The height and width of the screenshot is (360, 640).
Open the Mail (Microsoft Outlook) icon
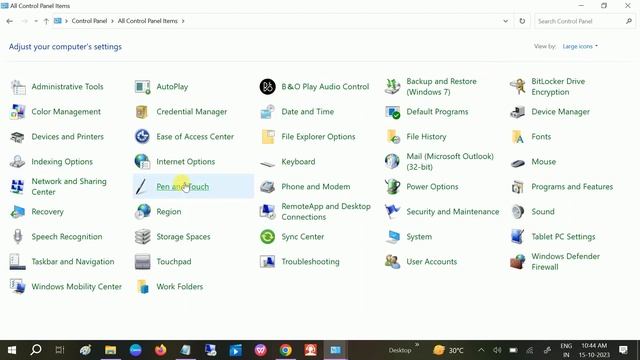(392, 162)
